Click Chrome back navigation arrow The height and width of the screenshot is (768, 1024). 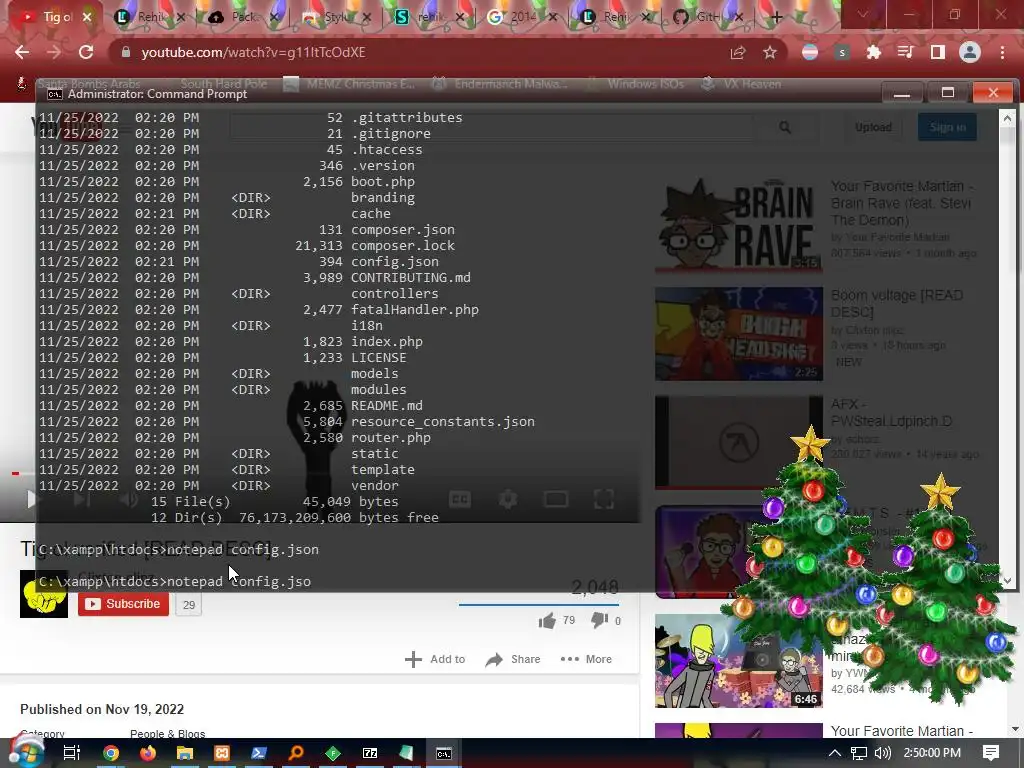tap(22, 52)
